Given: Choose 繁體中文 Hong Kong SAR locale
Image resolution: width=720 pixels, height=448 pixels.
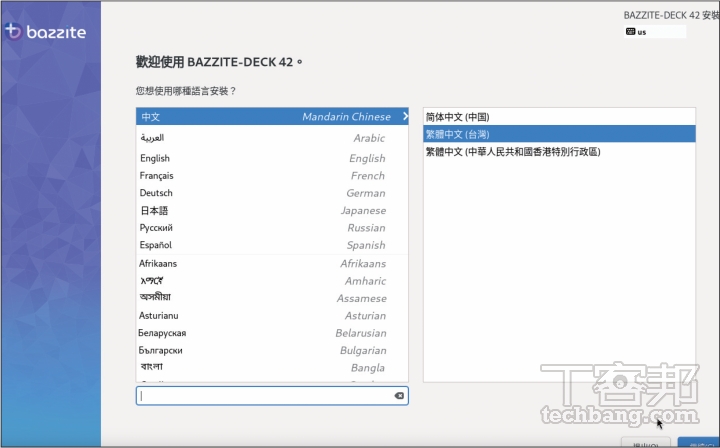Looking at the screenshot, I should coord(559,151).
